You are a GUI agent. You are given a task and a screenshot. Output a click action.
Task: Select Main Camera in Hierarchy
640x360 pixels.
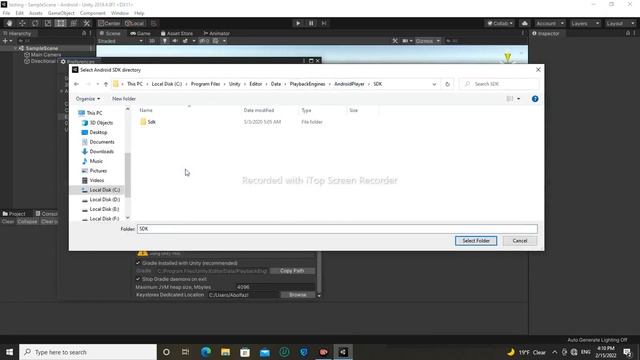pyautogui.click(x=46, y=55)
